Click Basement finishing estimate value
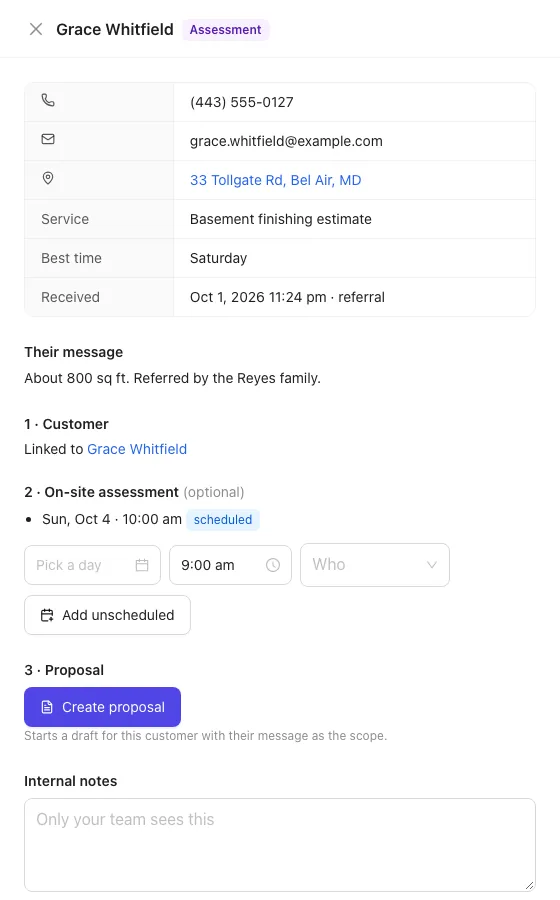Image resolution: width=560 pixels, height=900 pixels. point(281,219)
